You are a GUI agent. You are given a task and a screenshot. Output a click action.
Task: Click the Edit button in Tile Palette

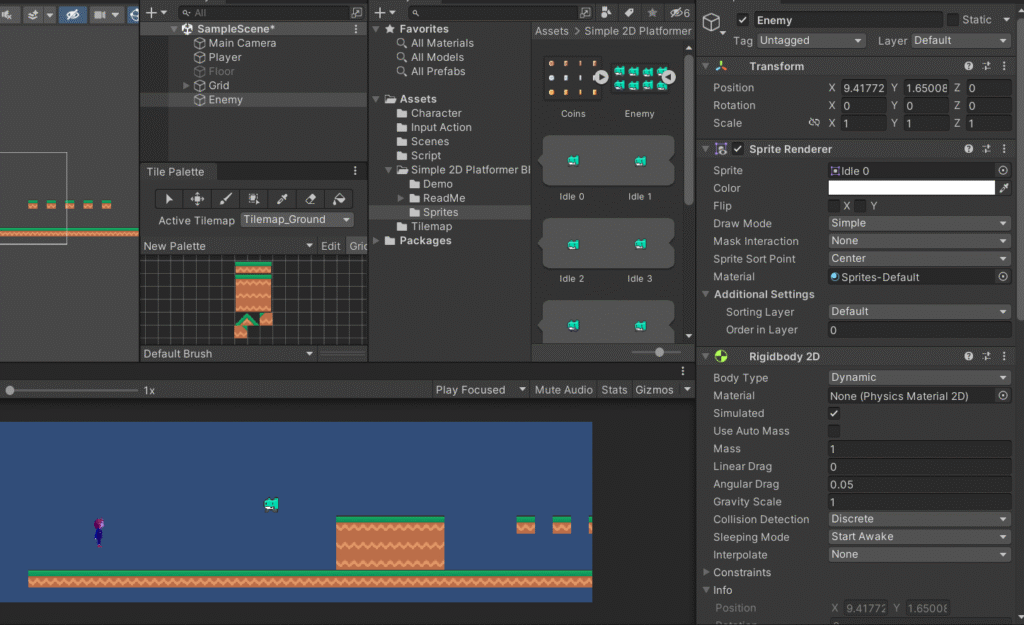pyautogui.click(x=330, y=246)
